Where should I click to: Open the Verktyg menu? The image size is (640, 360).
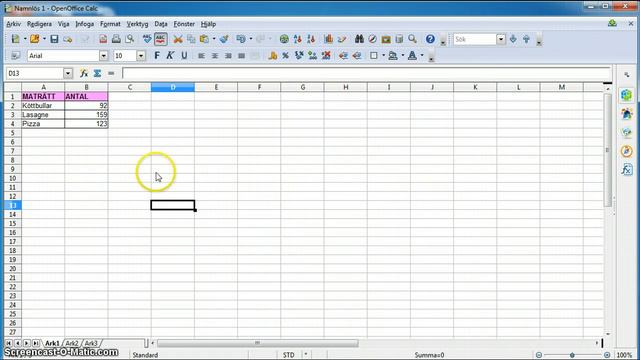(x=137, y=24)
